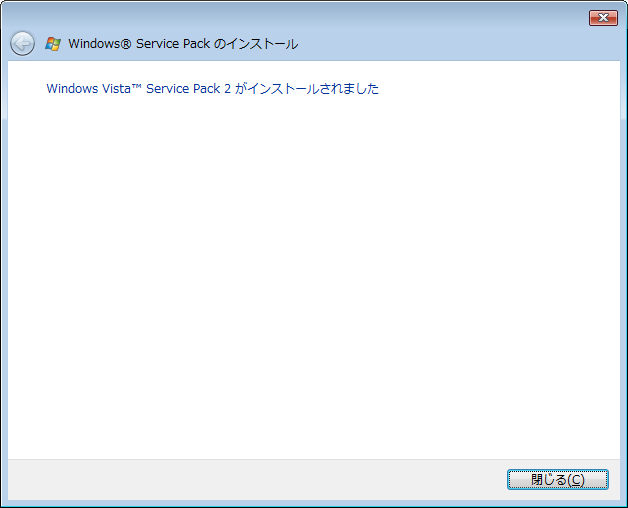Click the number 2 in the message
The width and height of the screenshot is (628, 508).
pyautogui.click(x=227, y=89)
